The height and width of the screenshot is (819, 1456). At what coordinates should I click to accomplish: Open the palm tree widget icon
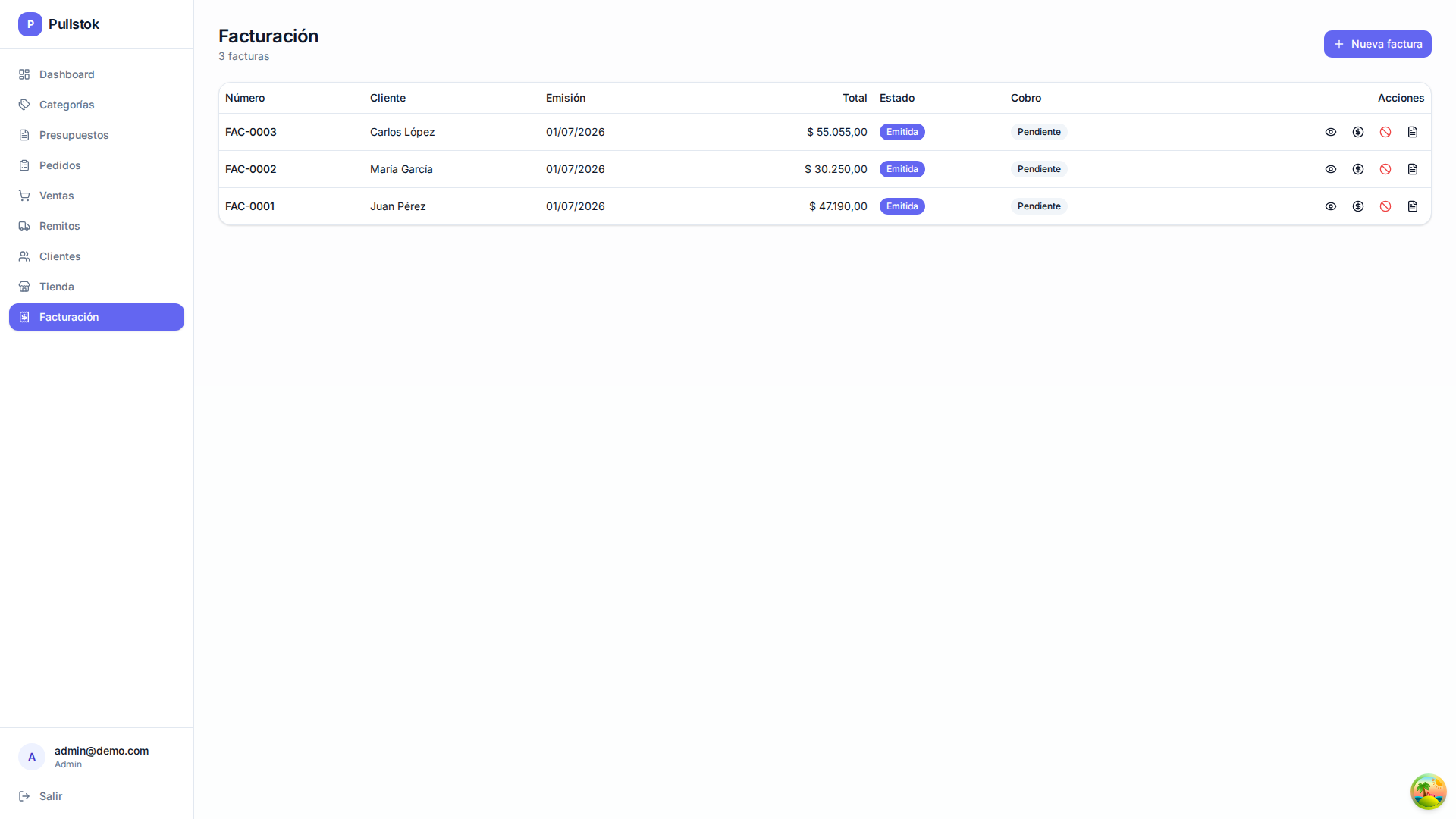coord(1429,792)
